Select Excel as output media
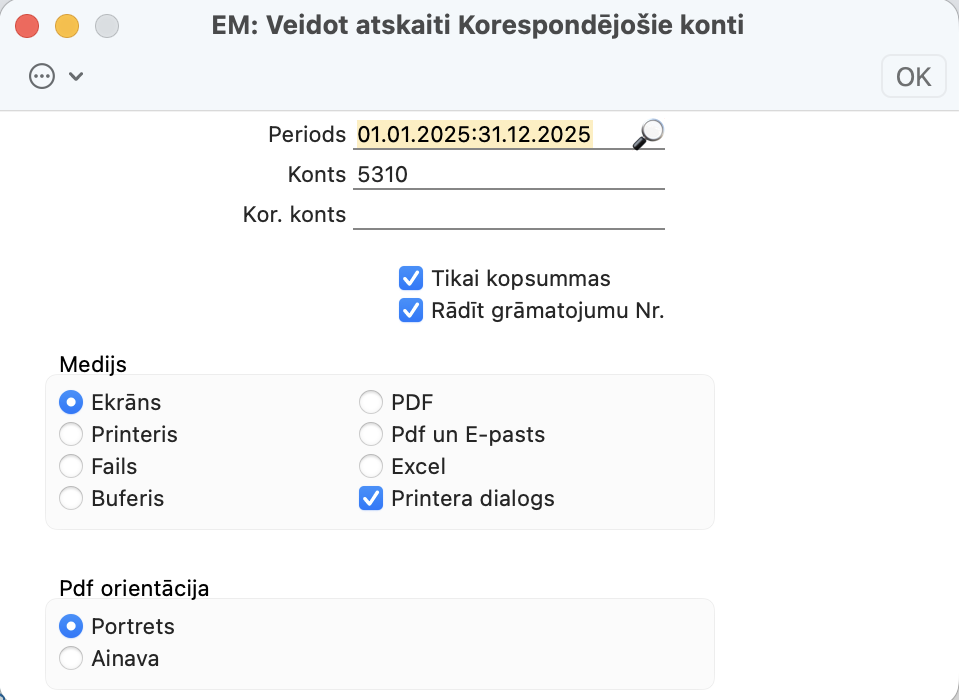The width and height of the screenshot is (959, 700). (x=371, y=467)
